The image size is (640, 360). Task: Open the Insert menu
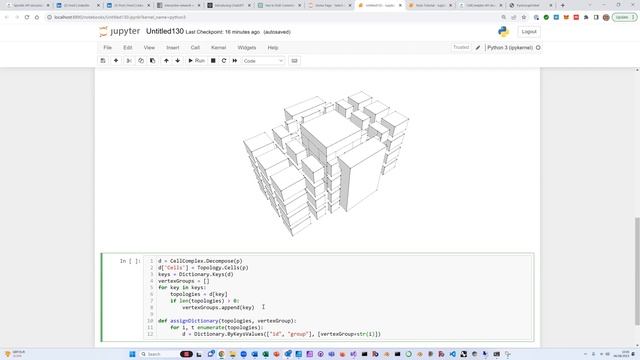point(173,48)
